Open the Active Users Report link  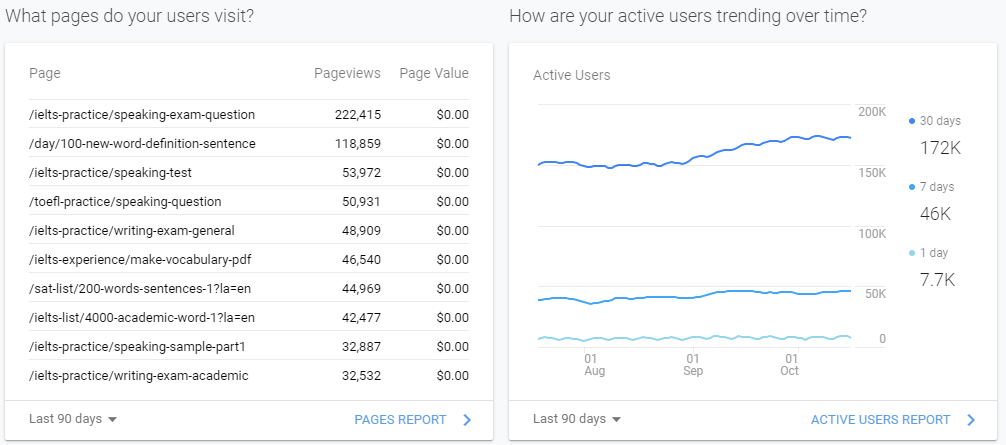click(880, 420)
